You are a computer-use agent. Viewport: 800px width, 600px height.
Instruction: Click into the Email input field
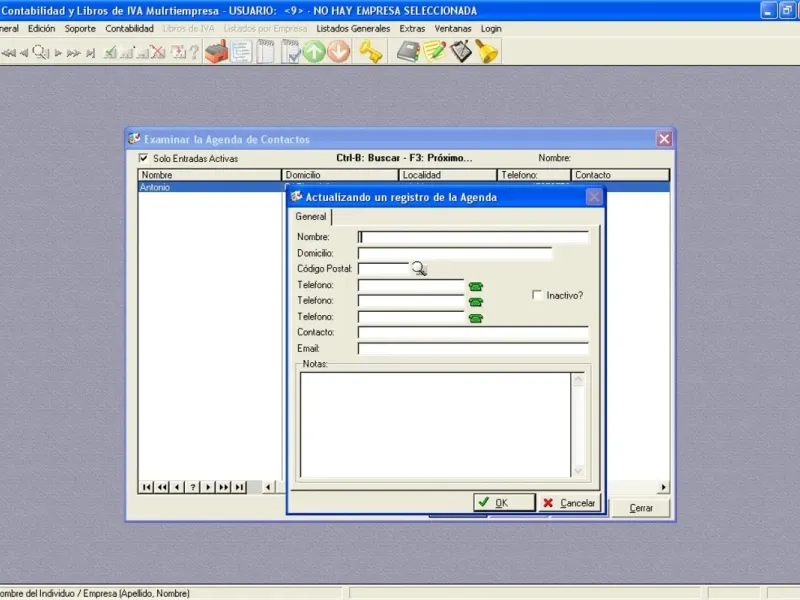473,348
